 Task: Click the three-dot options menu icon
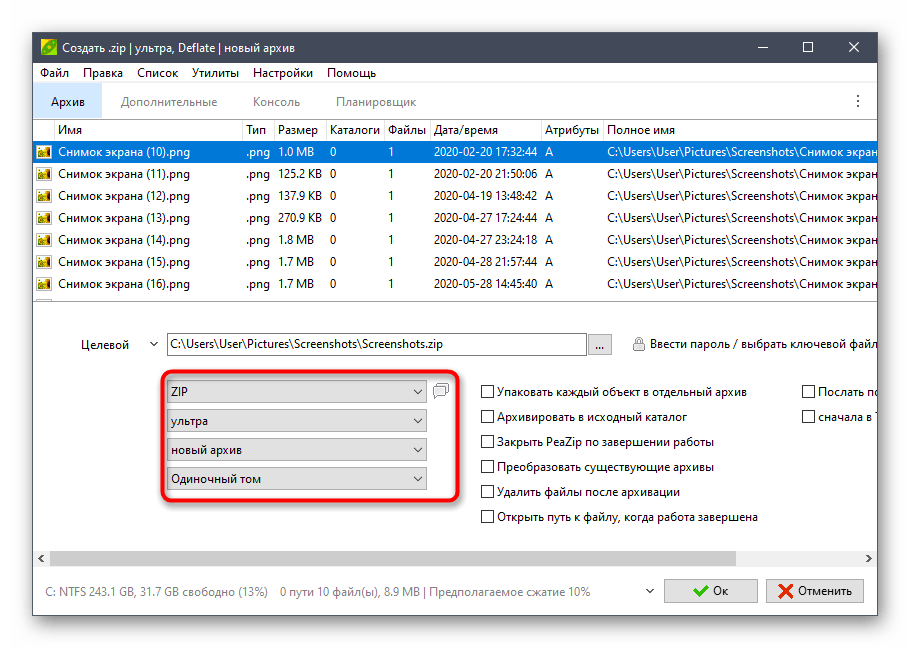pos(857,101)
